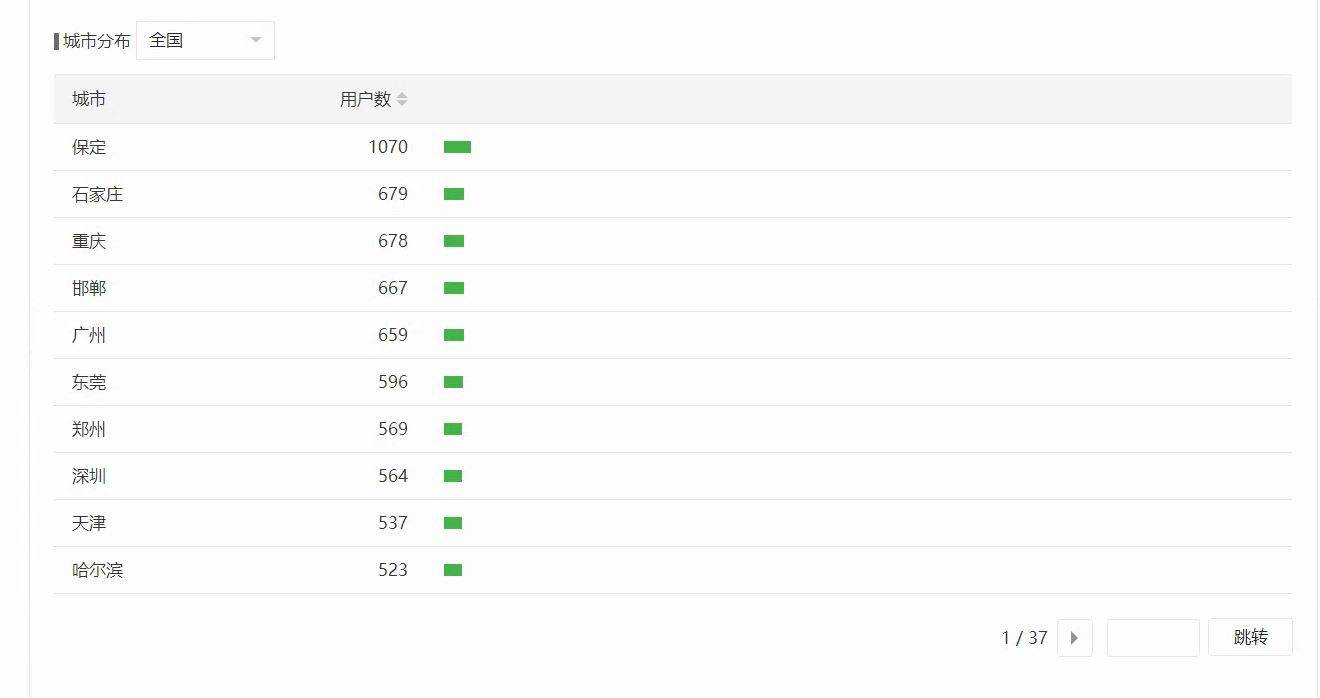The height and width of the screenshot is (698, 1320).
Task: Open the 全国 region dropdown
Action: [x=205, y=41]
